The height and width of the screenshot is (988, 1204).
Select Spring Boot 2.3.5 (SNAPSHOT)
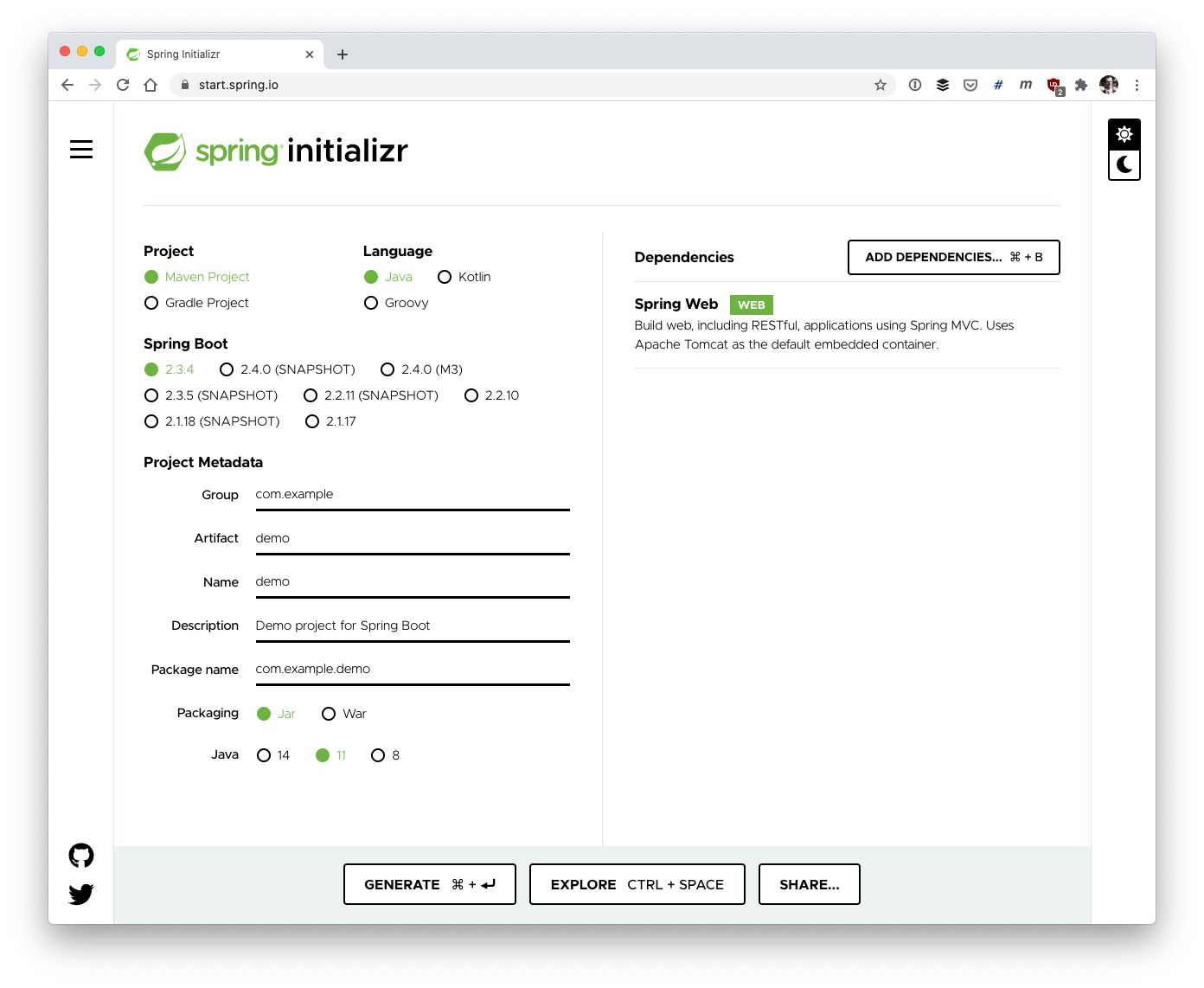[x=211, y=395]
